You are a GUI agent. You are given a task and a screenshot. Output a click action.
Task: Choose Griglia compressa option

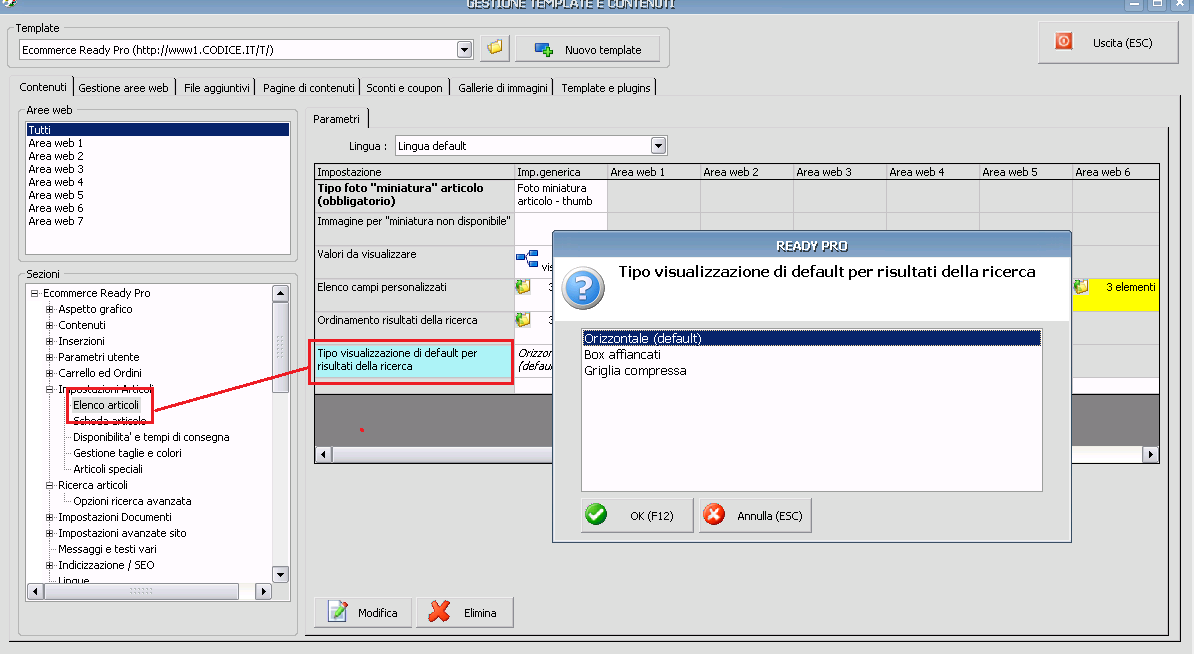click(x=812, y=371)
